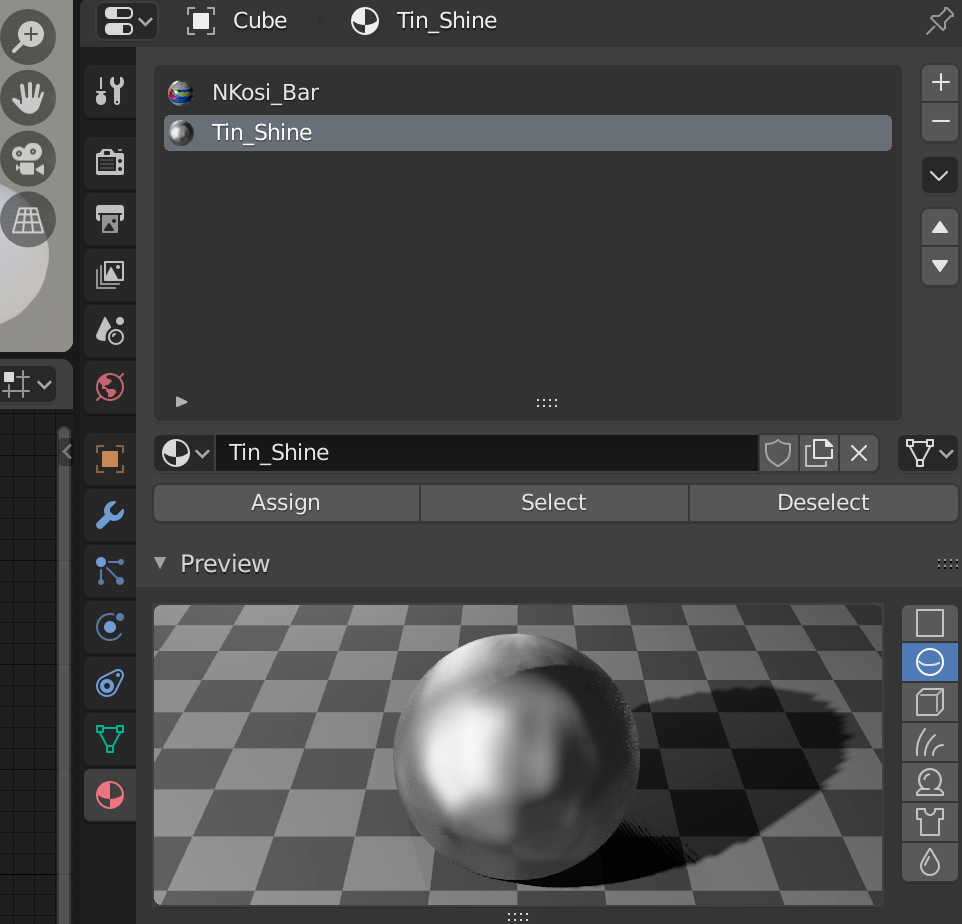Toggle fake user shield for Tin_Shine
This screenshot has width=962, height=924.
pyautogui.click(x=778, y=453)
